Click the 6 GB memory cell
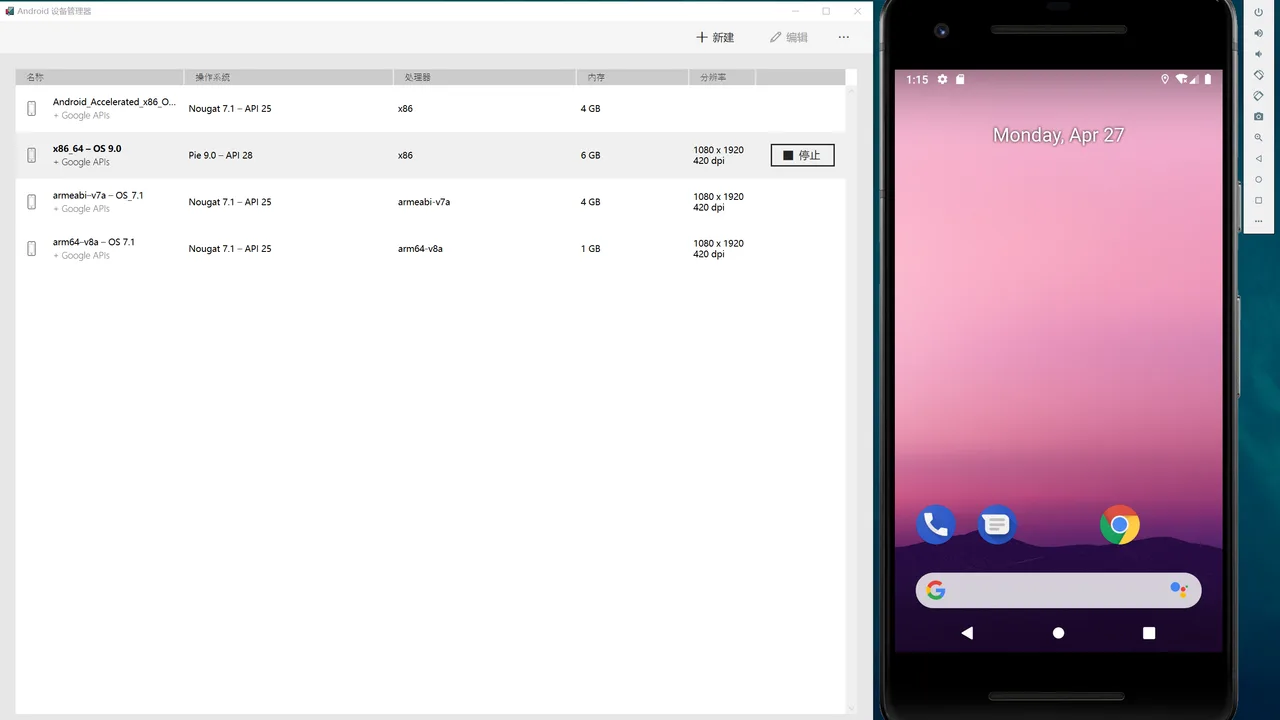The width and height of the screenshot is (1280, 720). click(591, 155)
